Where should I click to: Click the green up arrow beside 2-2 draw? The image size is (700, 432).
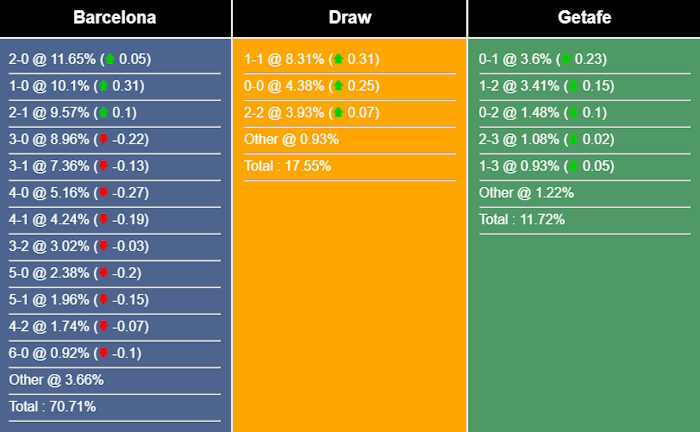coord(338,113)
